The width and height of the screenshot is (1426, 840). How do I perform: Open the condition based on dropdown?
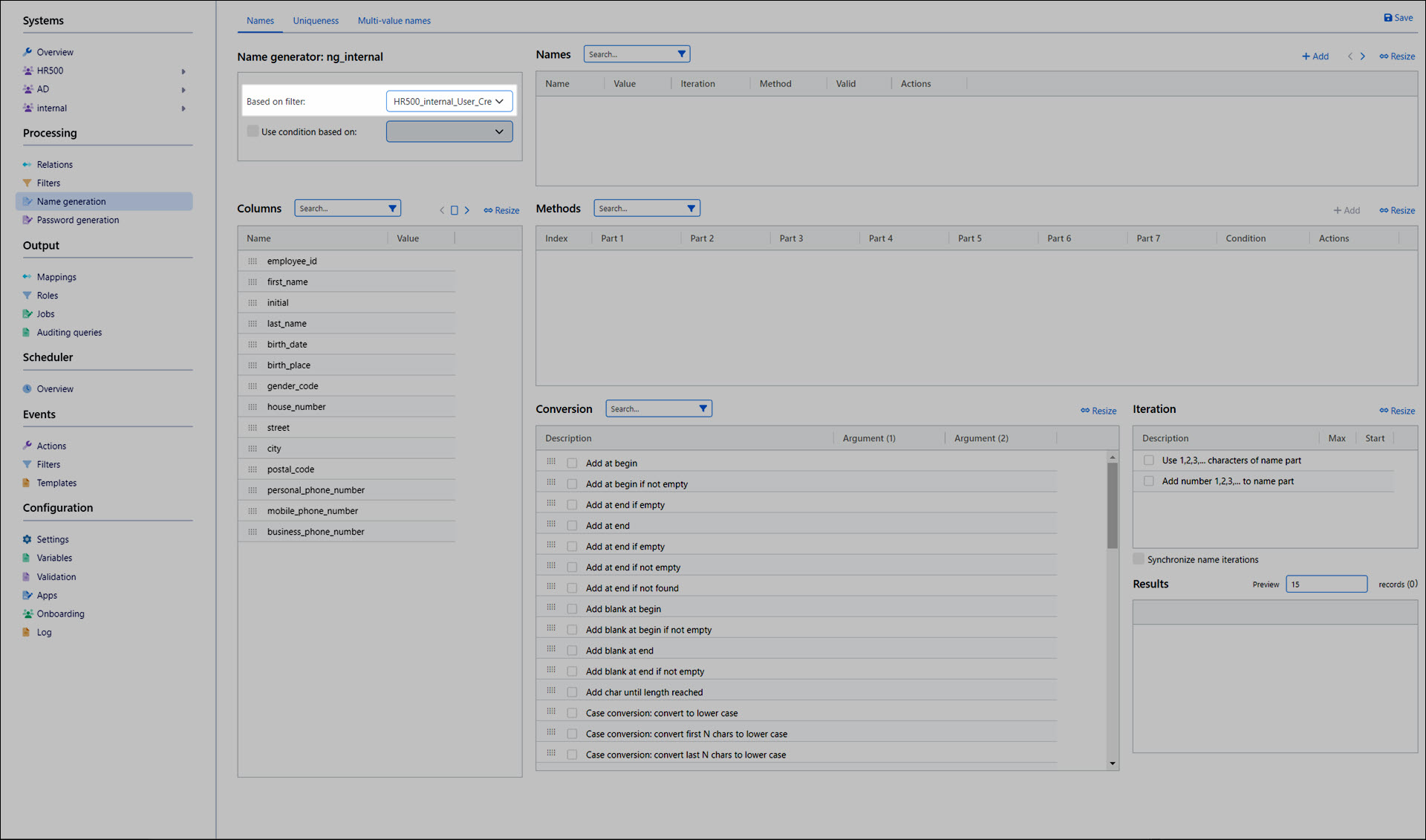449,131
